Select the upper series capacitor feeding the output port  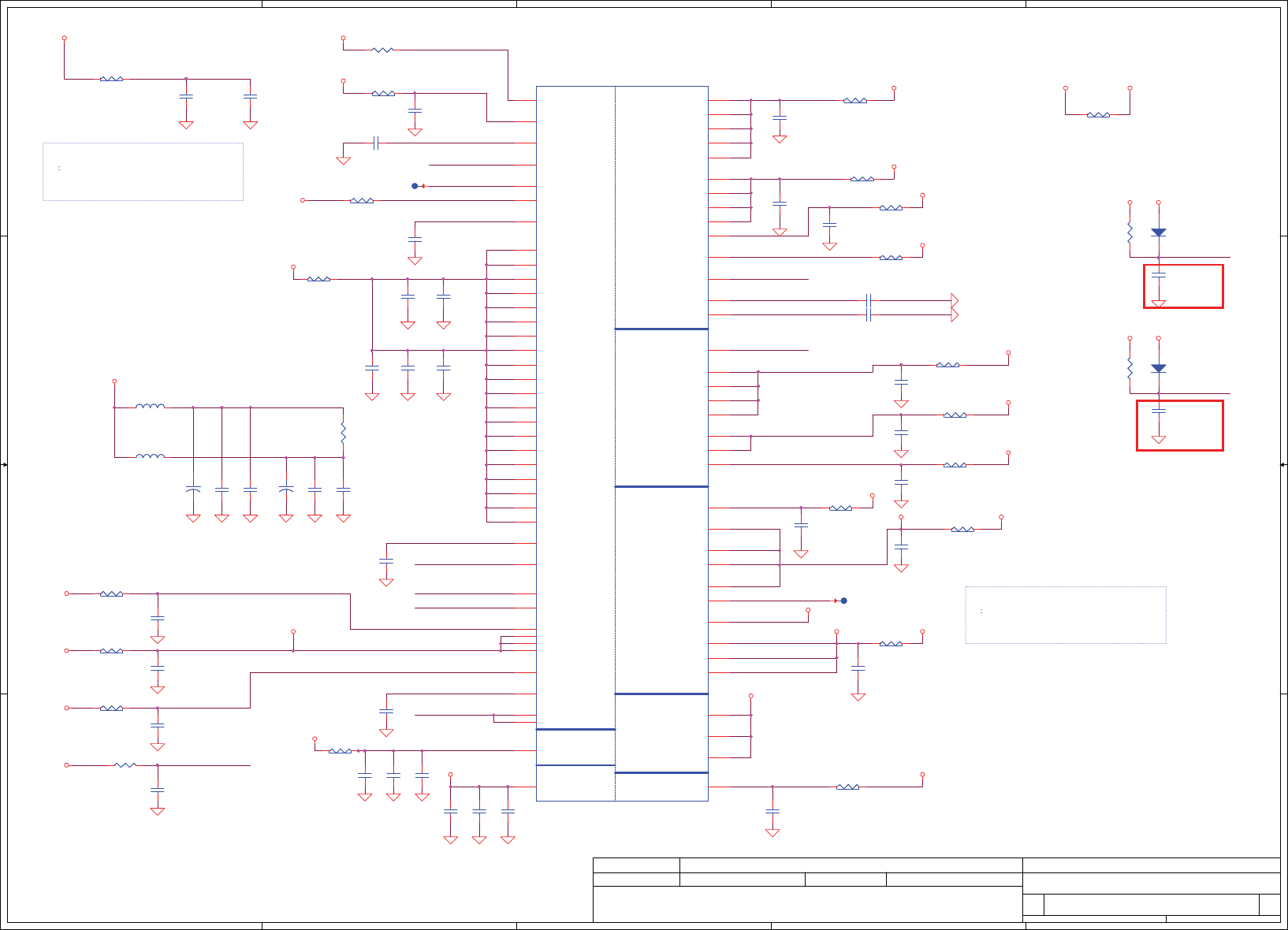[x=868, y=300]
